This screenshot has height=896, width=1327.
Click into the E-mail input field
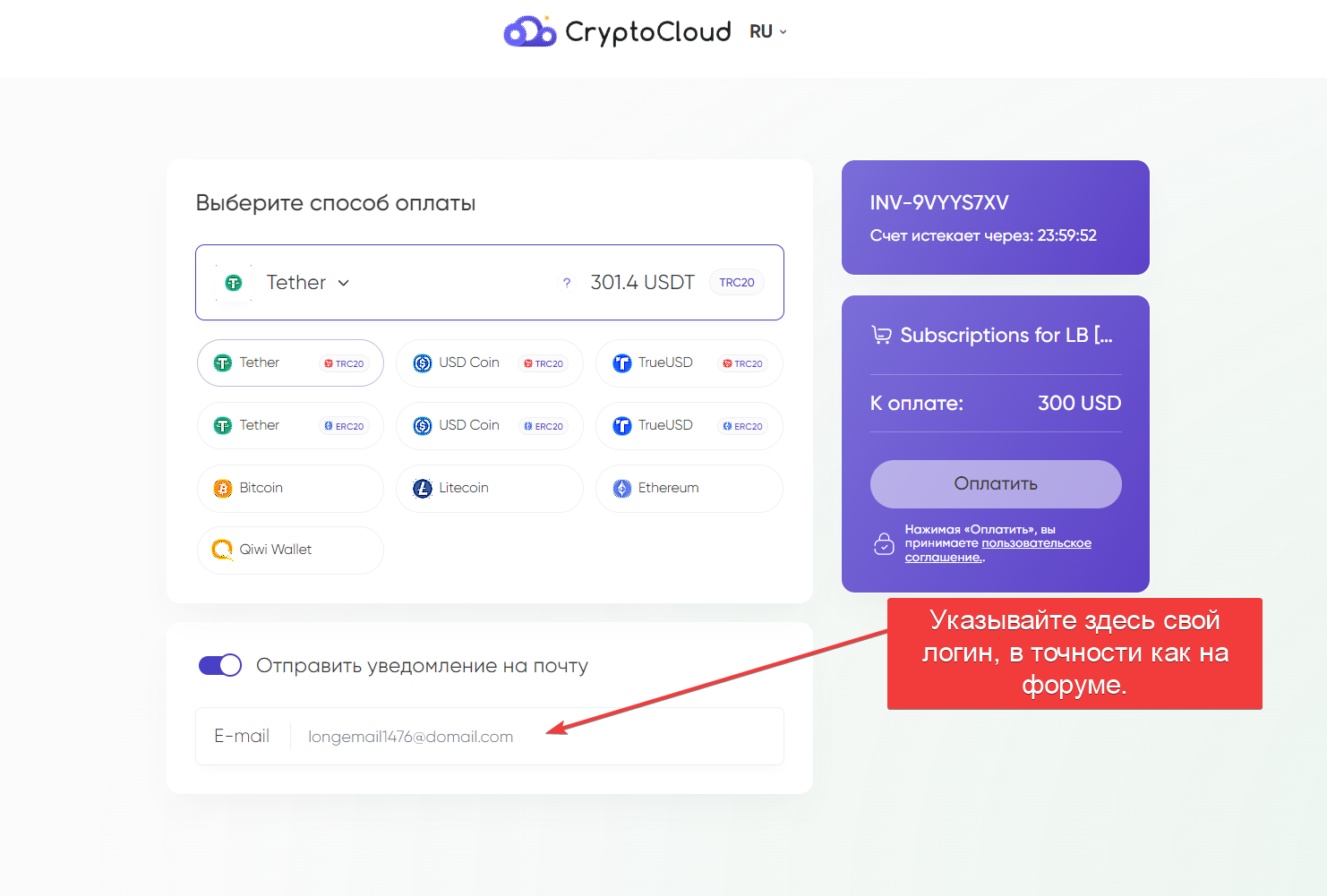click(x=490, y=737)
